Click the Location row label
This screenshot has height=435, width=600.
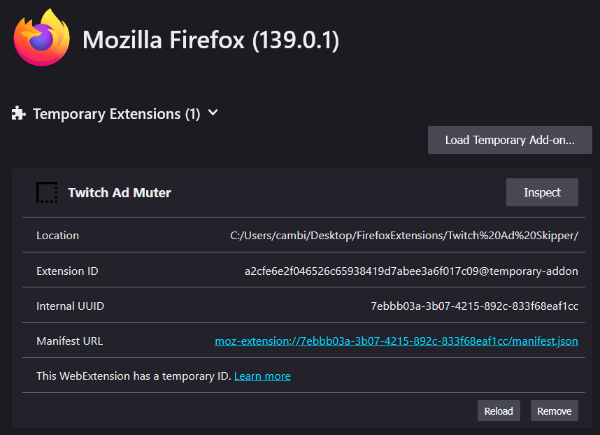(57, 236)
